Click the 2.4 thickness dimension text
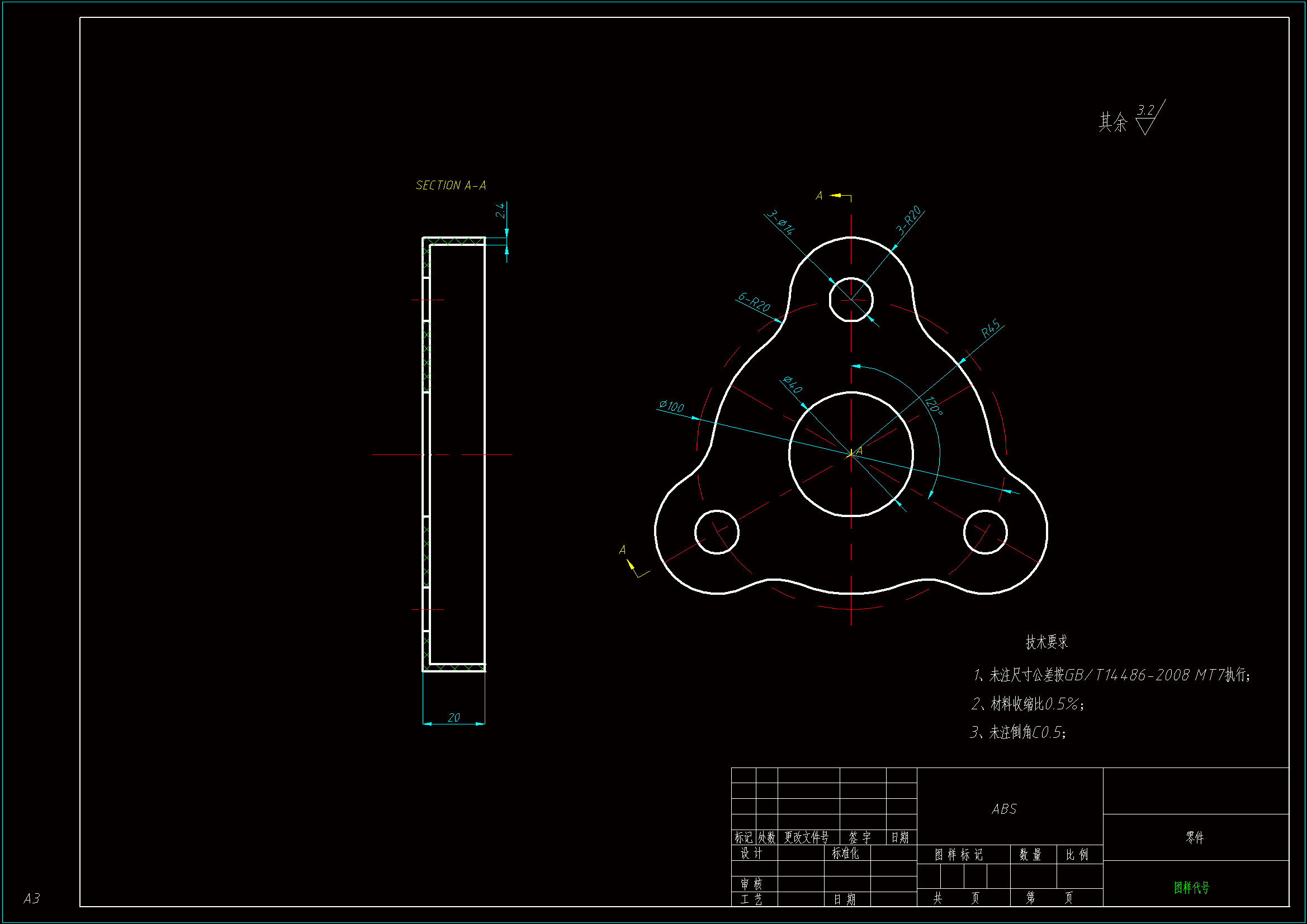Viewport: 1307px width, 924px height. pyautogui.click(x=500, y=211)
